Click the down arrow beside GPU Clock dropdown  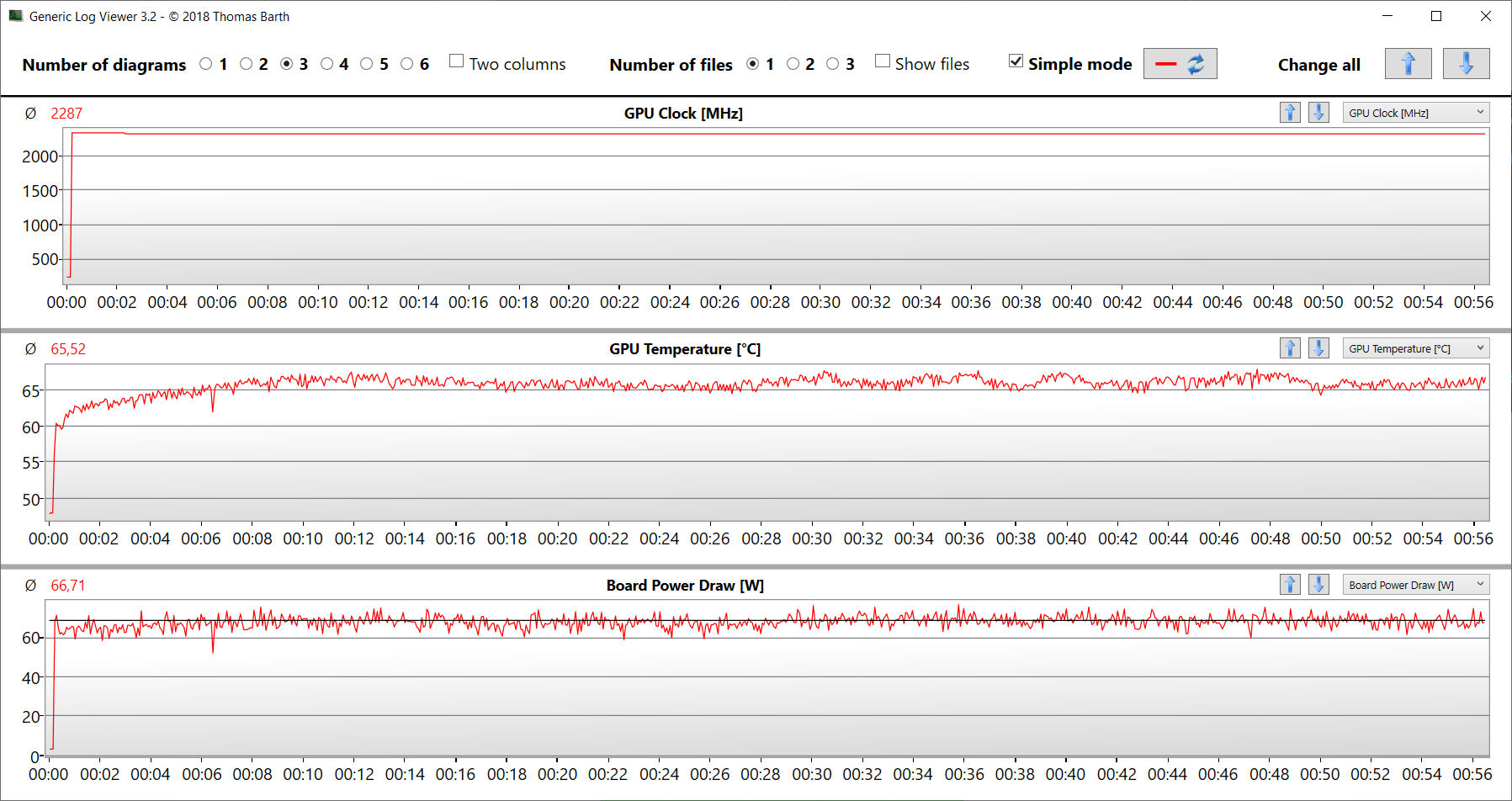[1318, 113]
